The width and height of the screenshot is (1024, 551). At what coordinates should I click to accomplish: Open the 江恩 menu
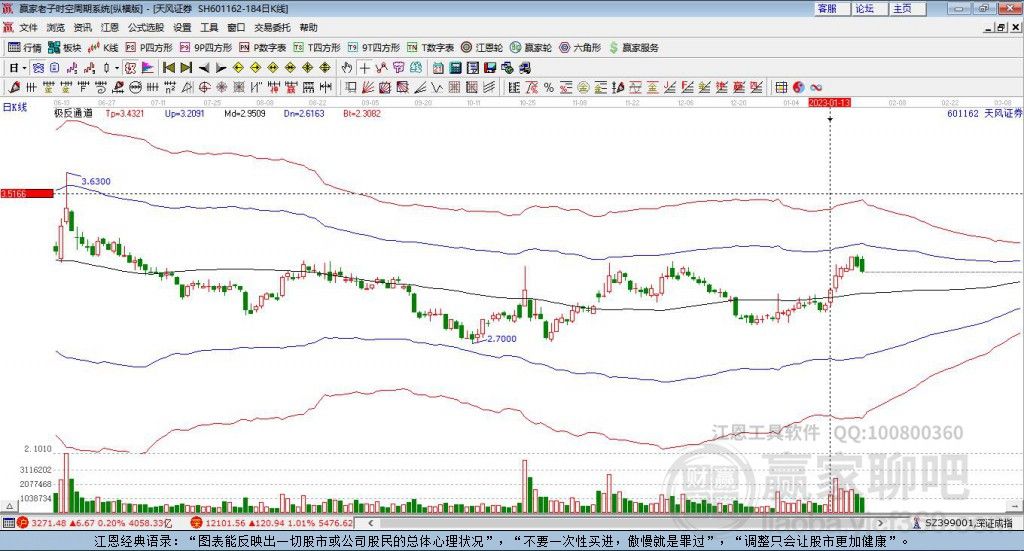(x=109, y=28)
